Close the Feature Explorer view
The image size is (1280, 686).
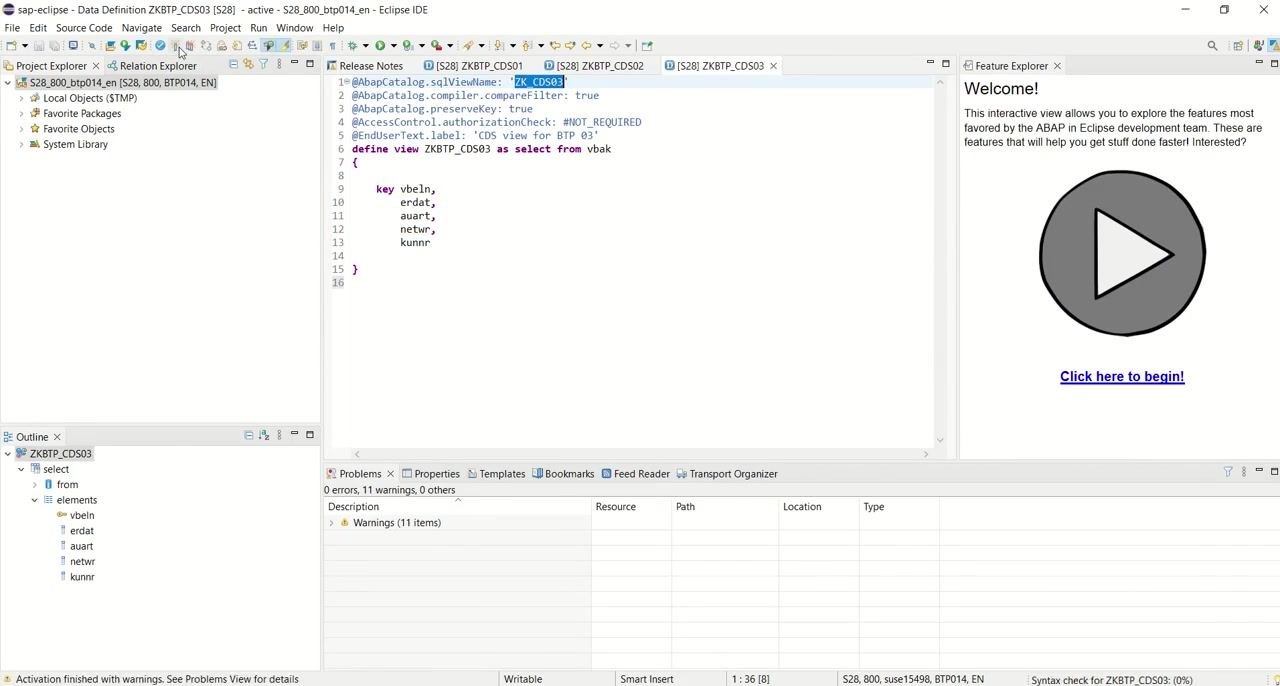[x=1057, y=66]
